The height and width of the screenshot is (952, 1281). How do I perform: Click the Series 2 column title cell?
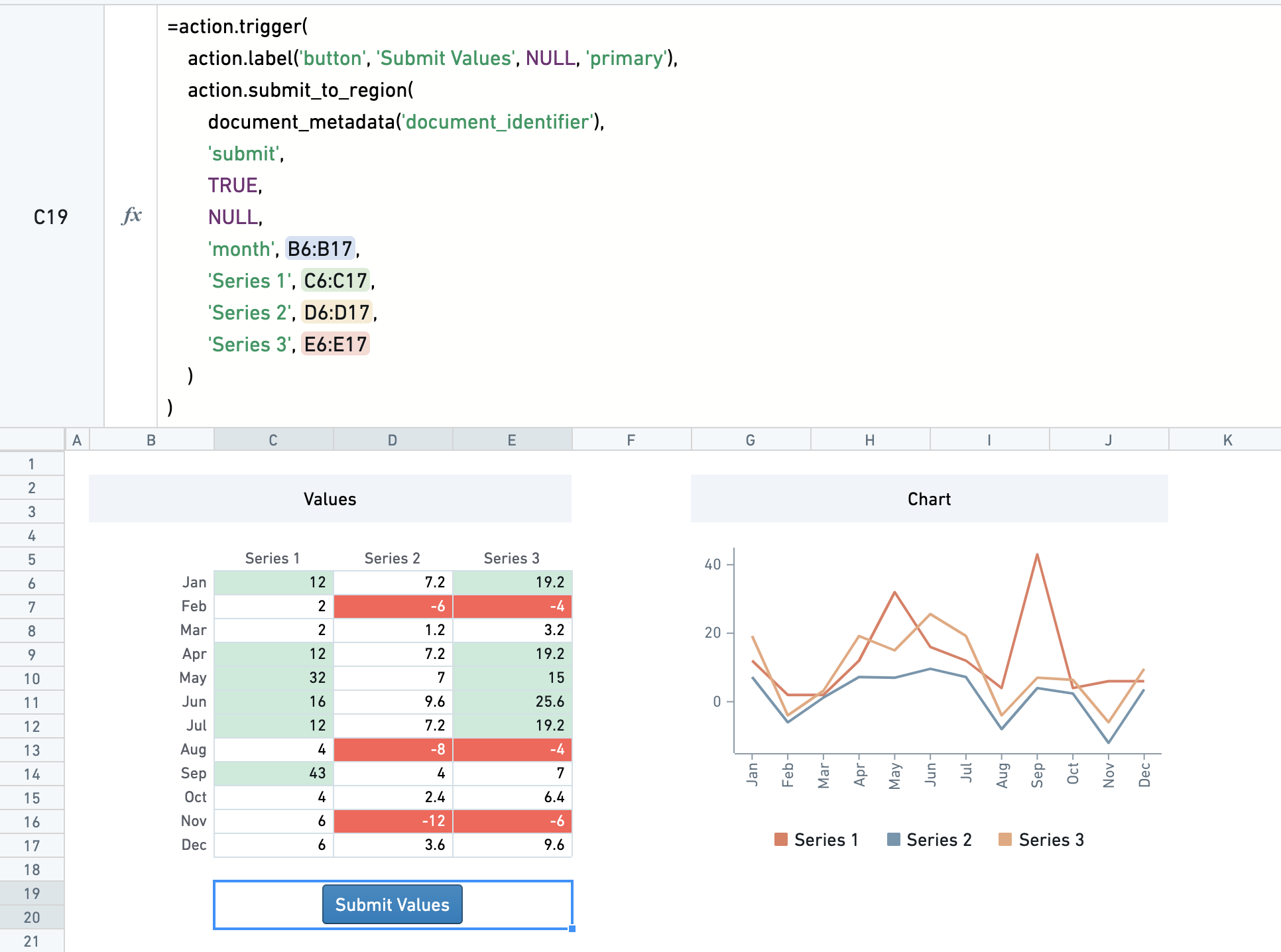(x=393, y=558)
